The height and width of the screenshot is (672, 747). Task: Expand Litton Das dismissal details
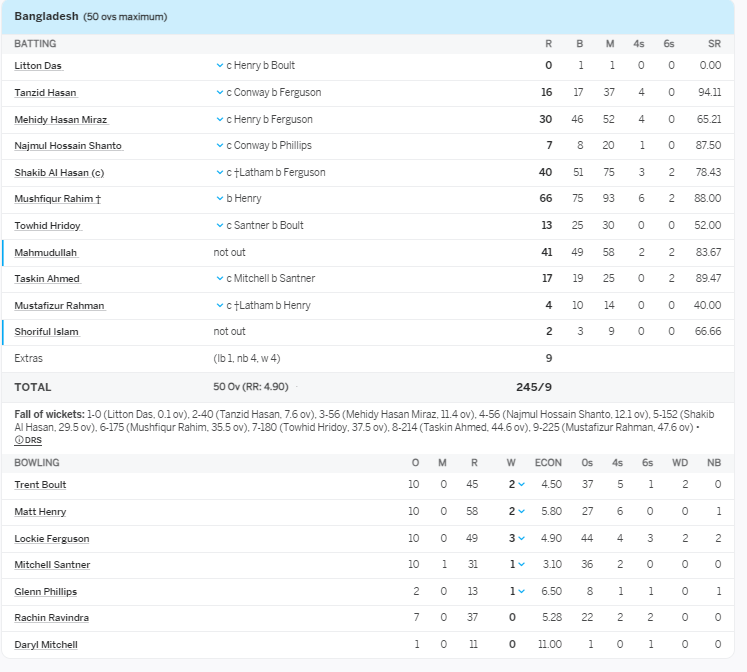(x=220, y=66)
